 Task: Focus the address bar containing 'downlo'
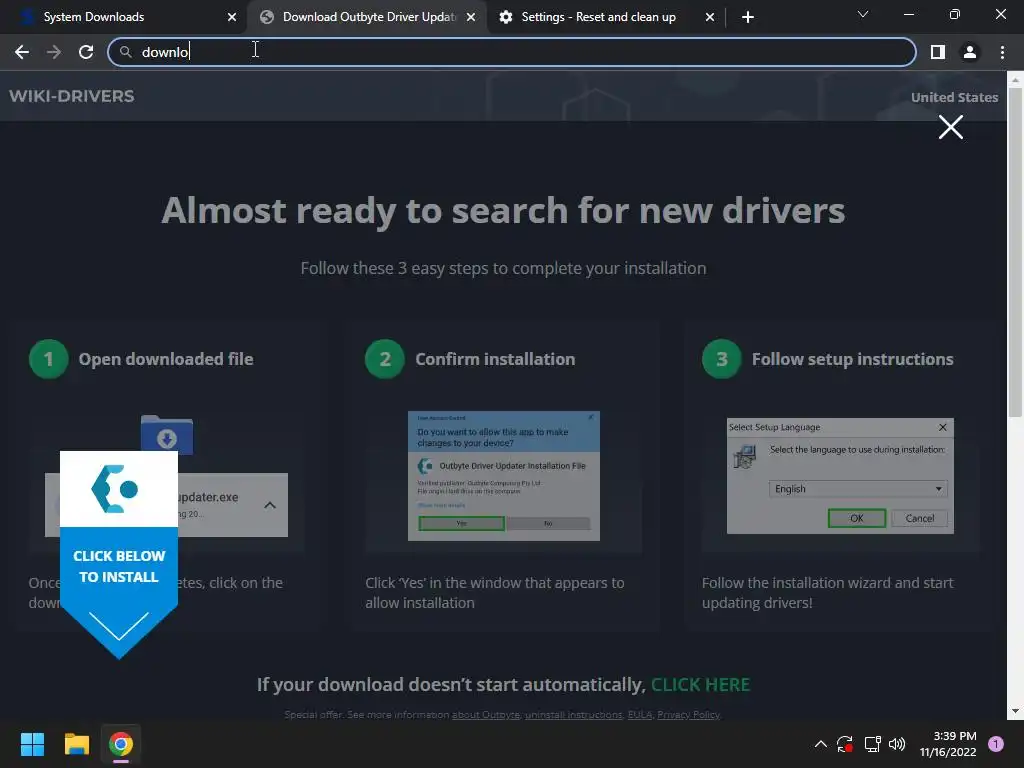point(511,52)
